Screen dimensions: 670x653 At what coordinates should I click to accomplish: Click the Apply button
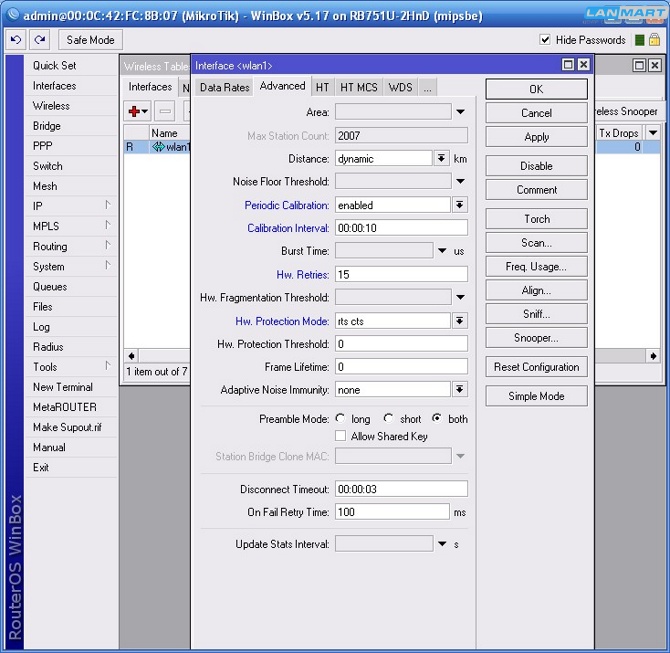point(536,137)
